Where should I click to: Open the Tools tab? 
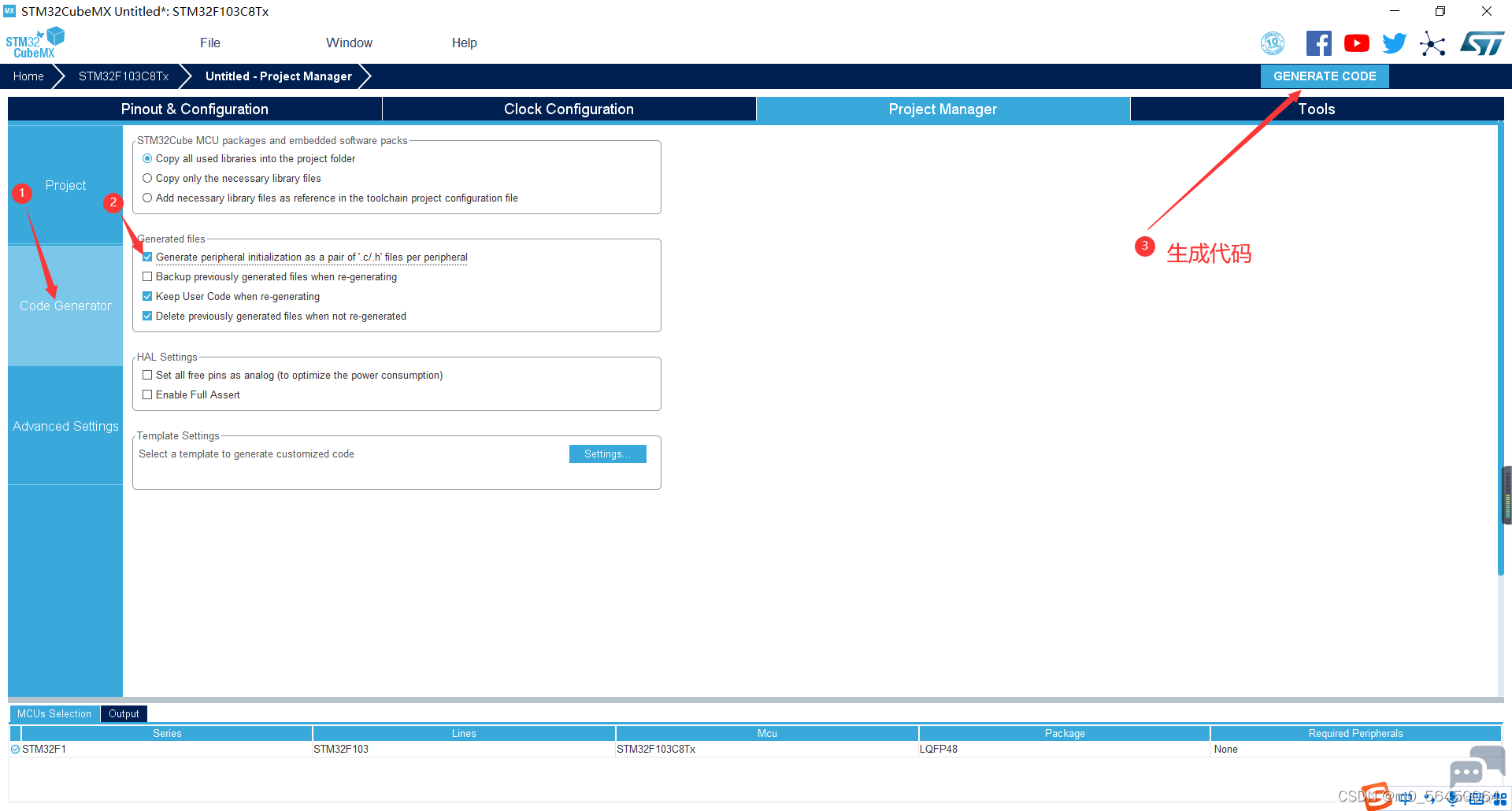tap(1317, 109)
